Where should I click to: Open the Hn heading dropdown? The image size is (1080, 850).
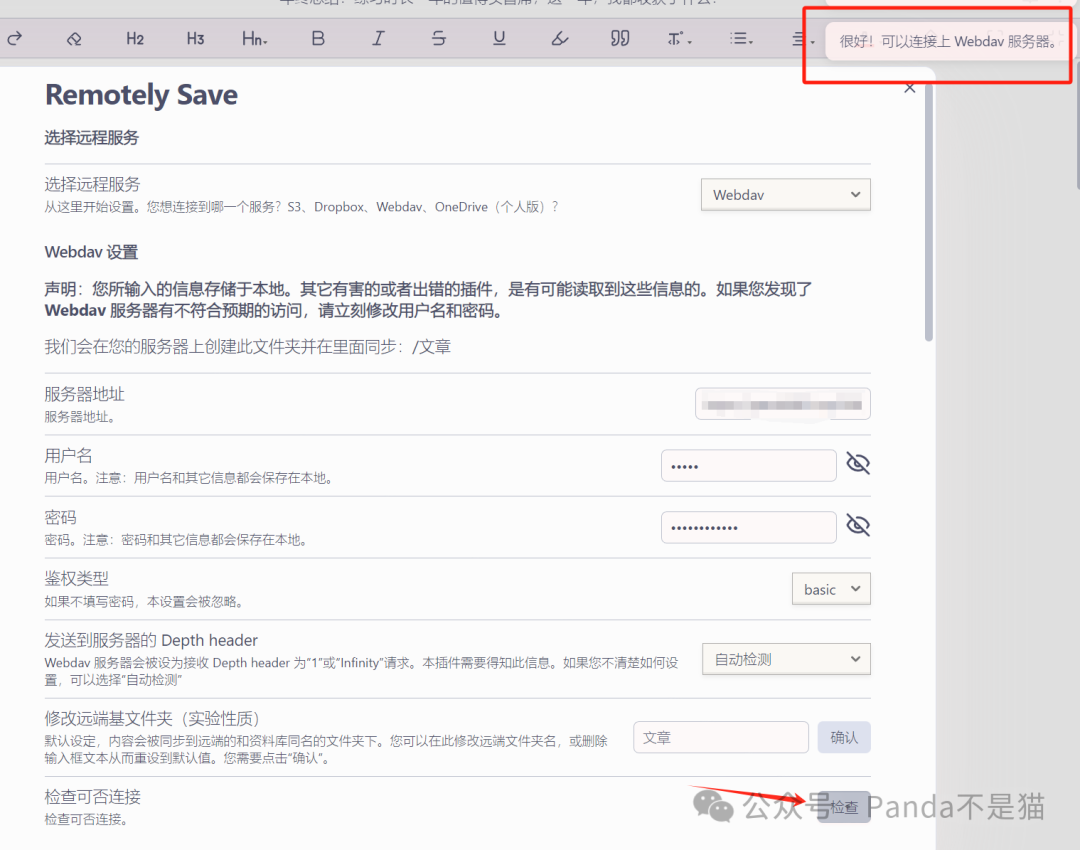click(254, 39)
